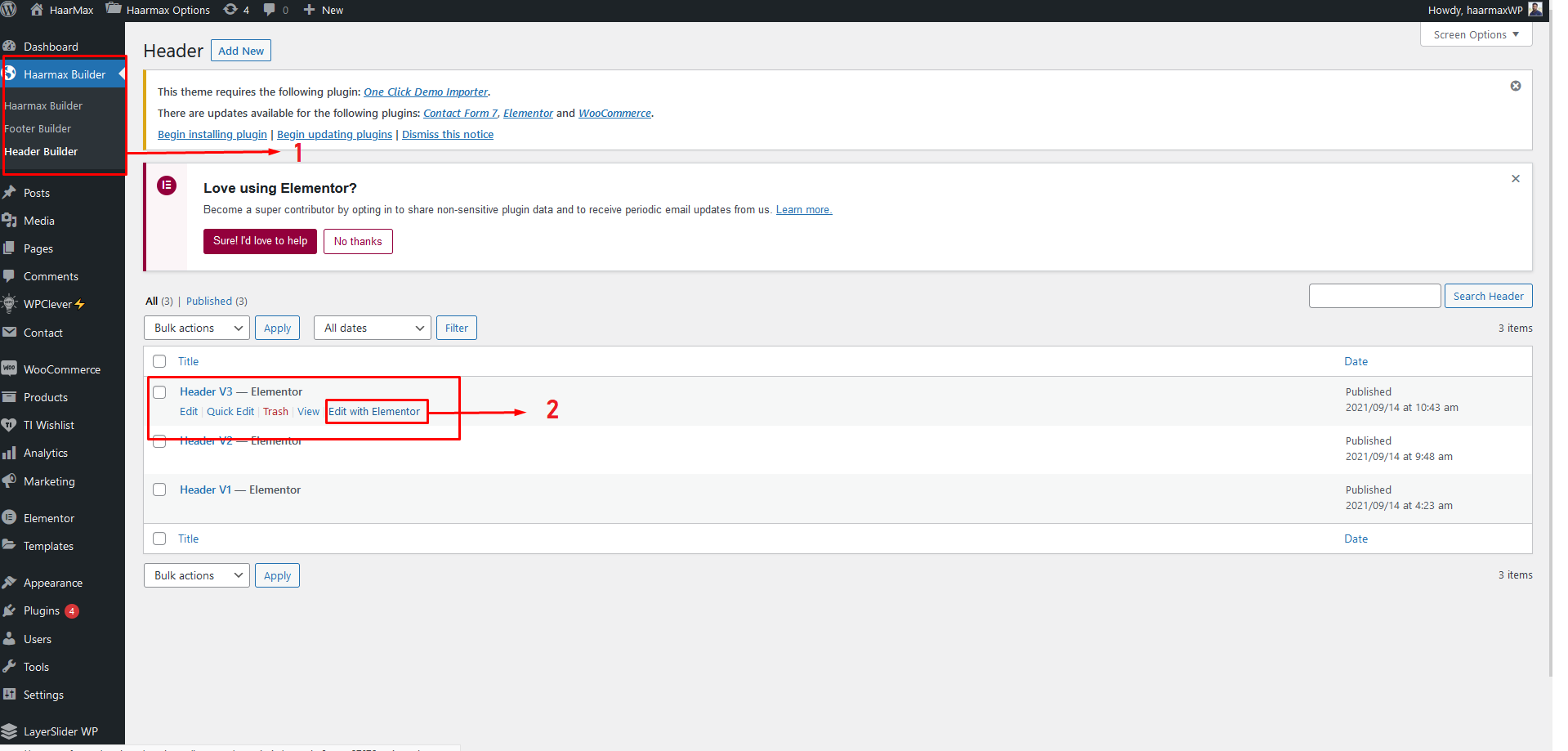Screen dimensions: 1568x751
Task: Open the bottom Bulk actions dropdown
Action: point(197,575)
